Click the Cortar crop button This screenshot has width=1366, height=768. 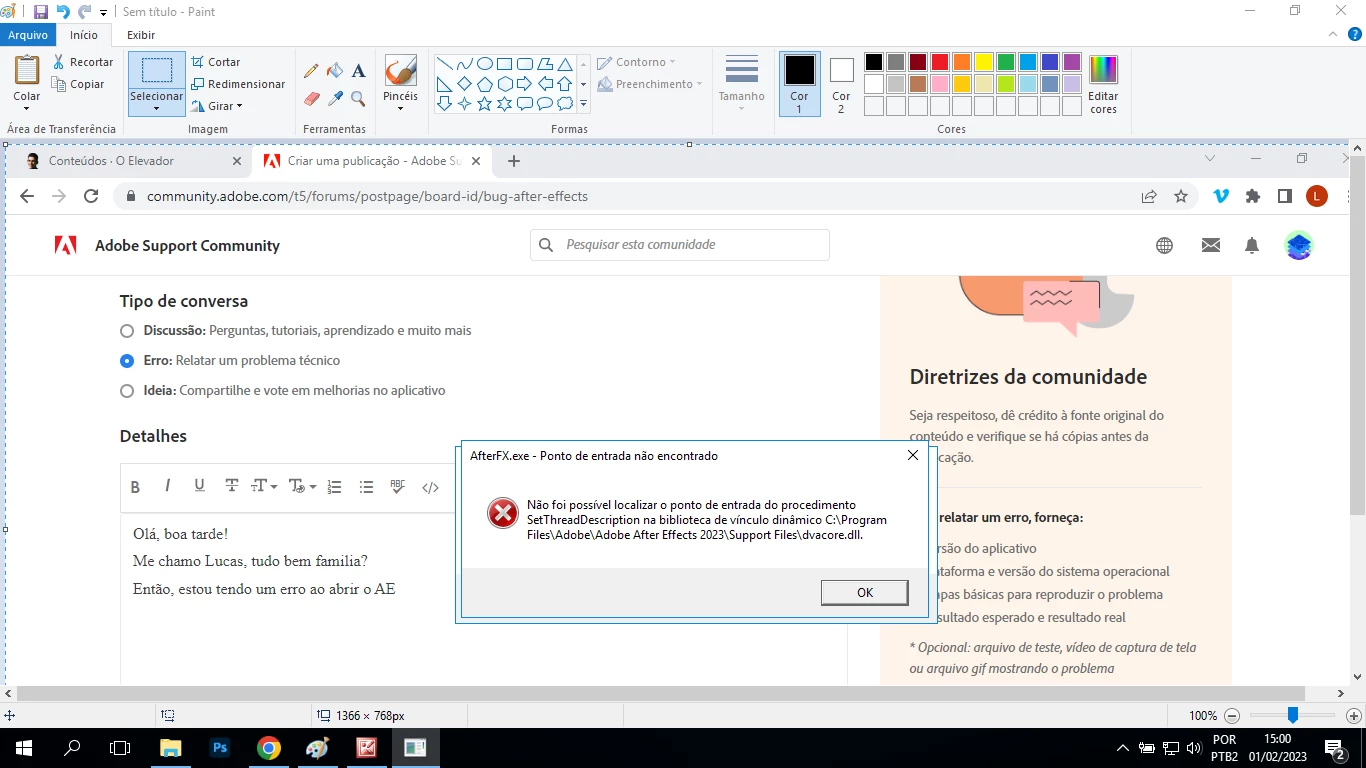pos(216,62)
